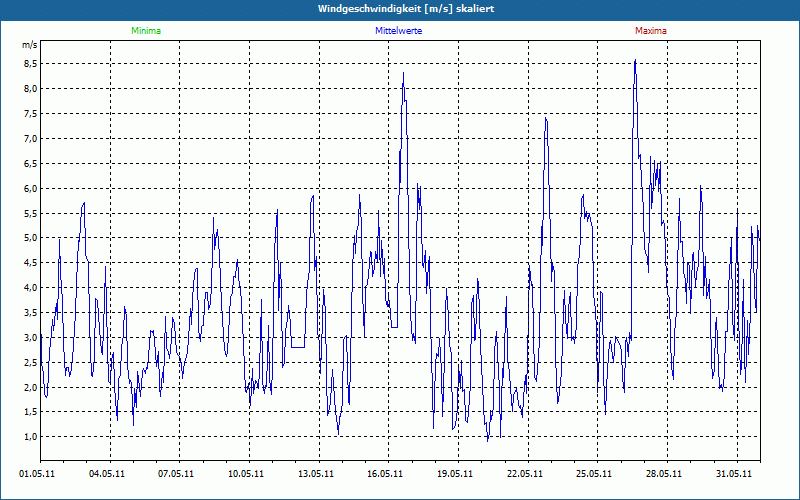Screen dimensions: 800x500
Task: Click the 25.05.11 date label
Action: click(594, 474)
